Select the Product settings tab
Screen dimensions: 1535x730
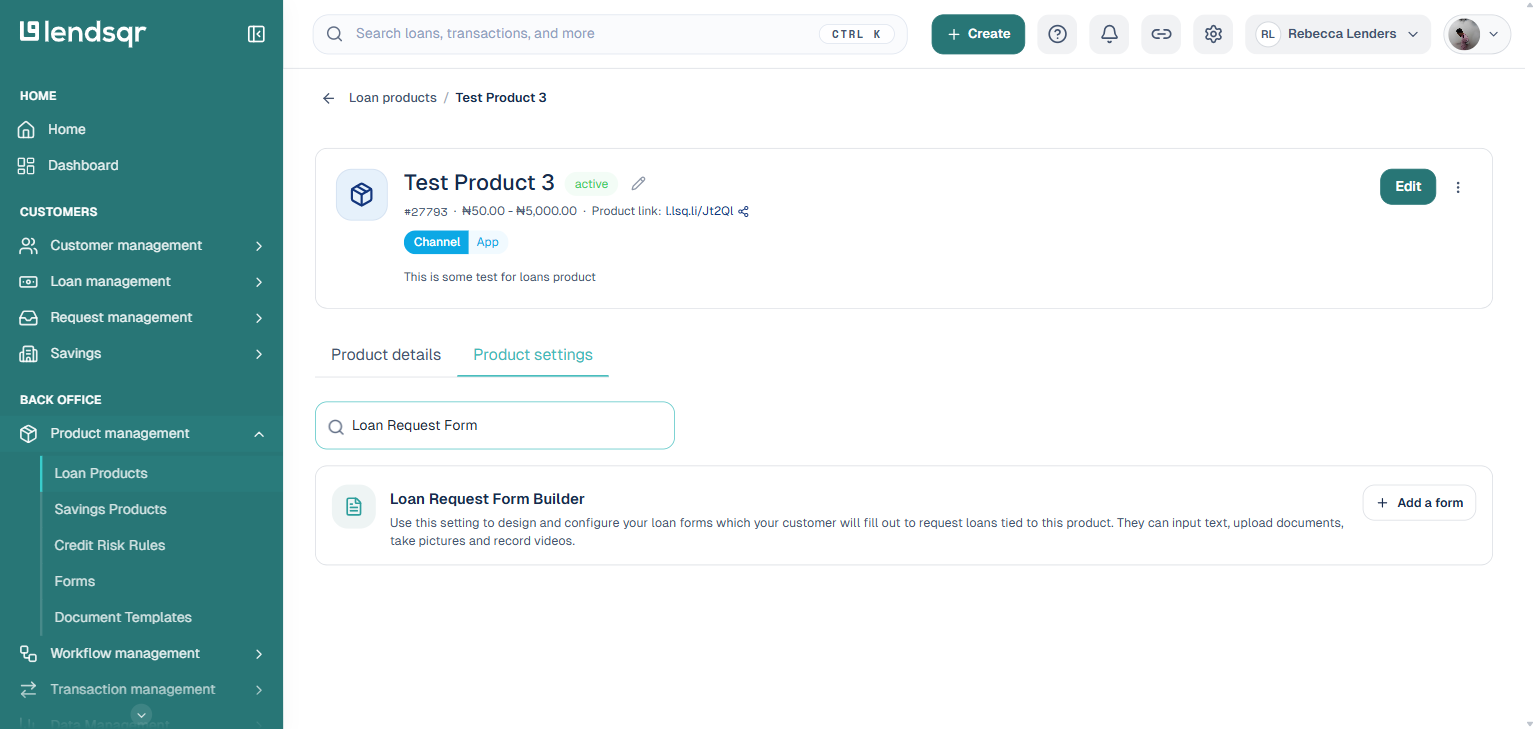533,355
